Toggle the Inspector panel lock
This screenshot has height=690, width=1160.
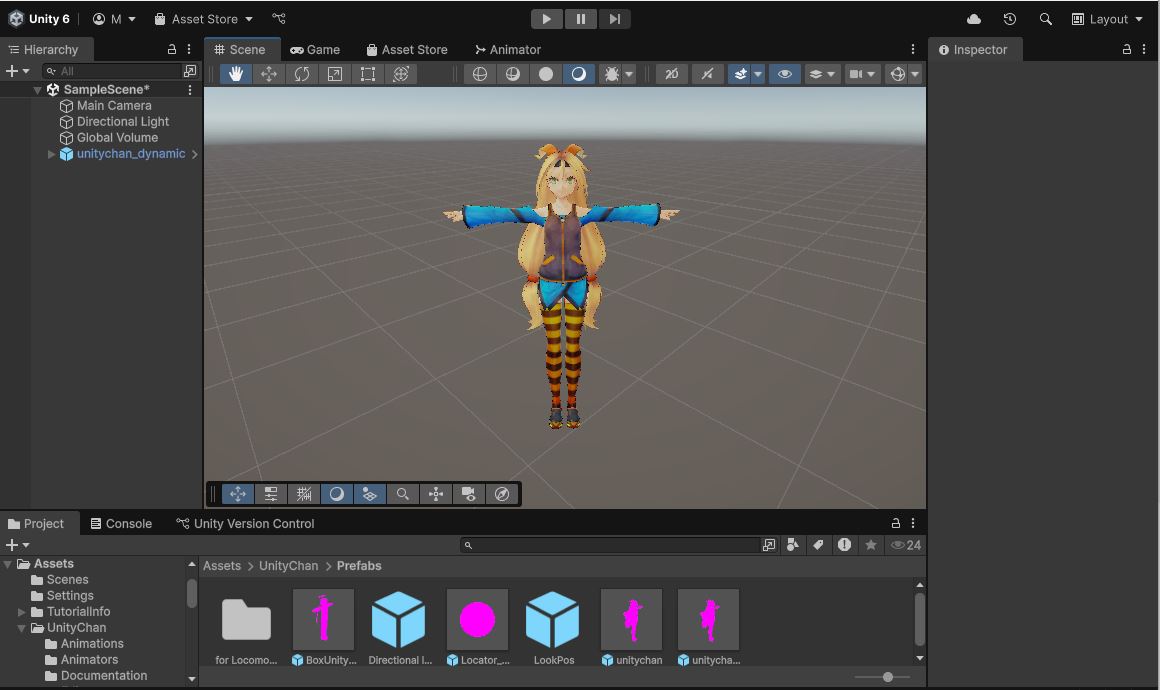pos(1126,50)
